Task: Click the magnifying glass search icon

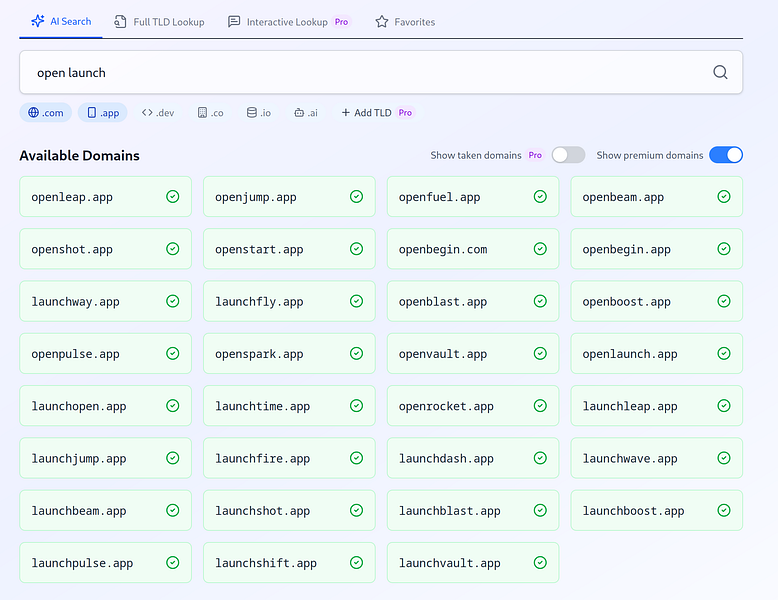Action: [x=720, y=72]
